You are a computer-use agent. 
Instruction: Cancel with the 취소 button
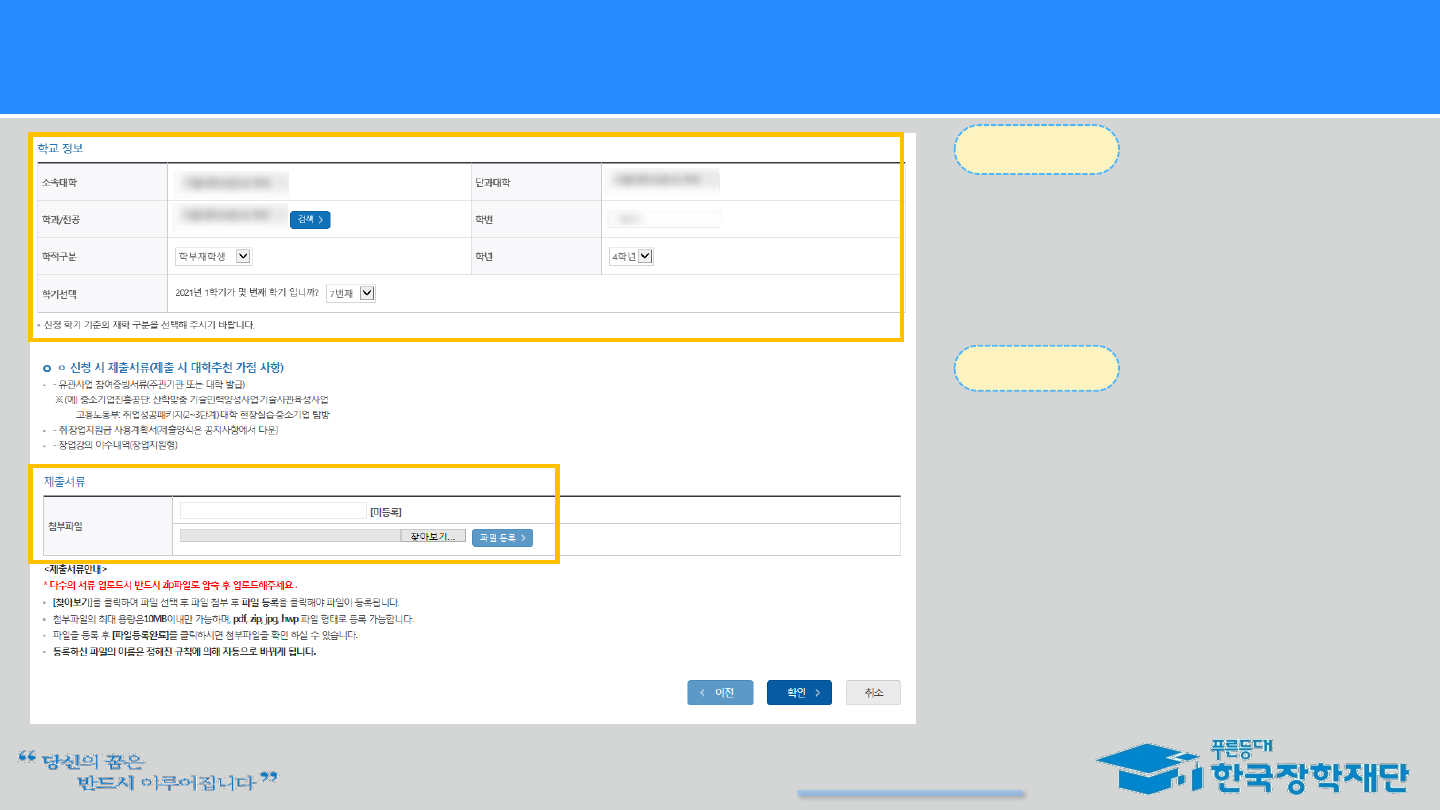873,693
